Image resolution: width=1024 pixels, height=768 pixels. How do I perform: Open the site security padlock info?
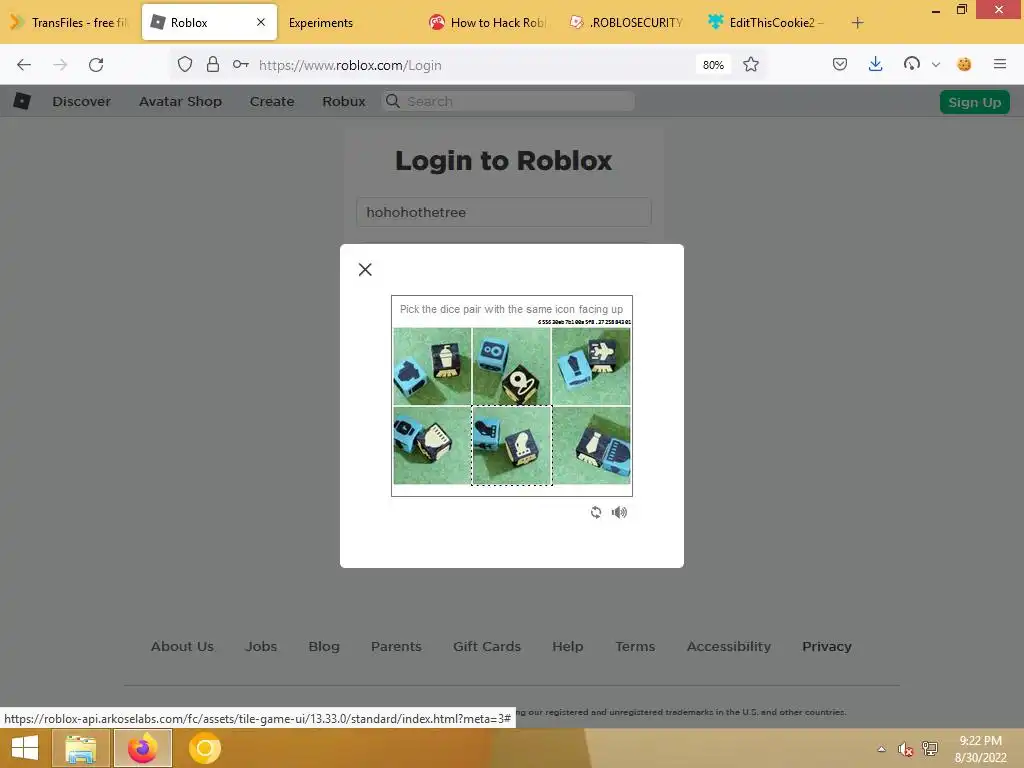213,64
